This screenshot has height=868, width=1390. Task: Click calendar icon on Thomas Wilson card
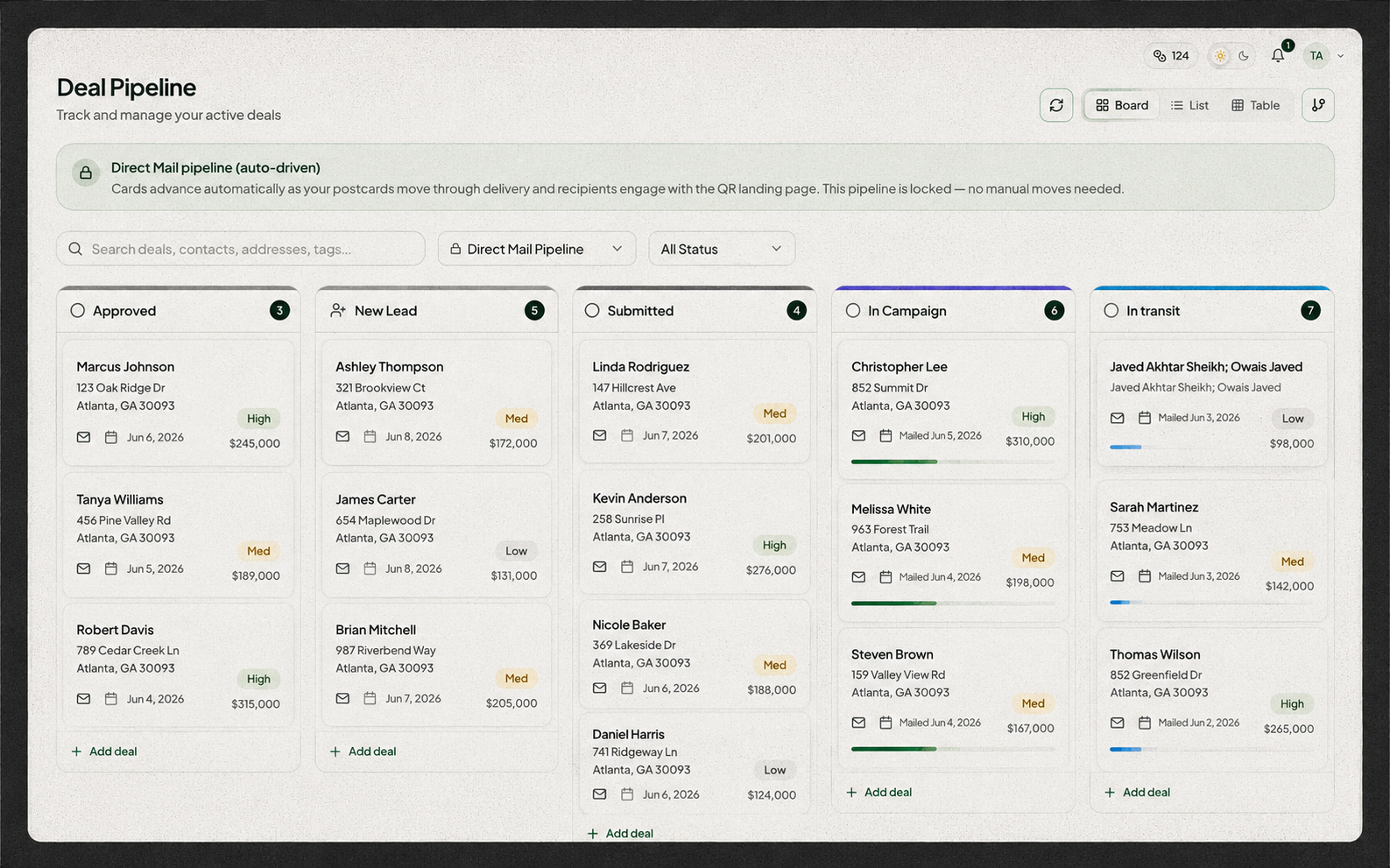(x=1144, y=723)
